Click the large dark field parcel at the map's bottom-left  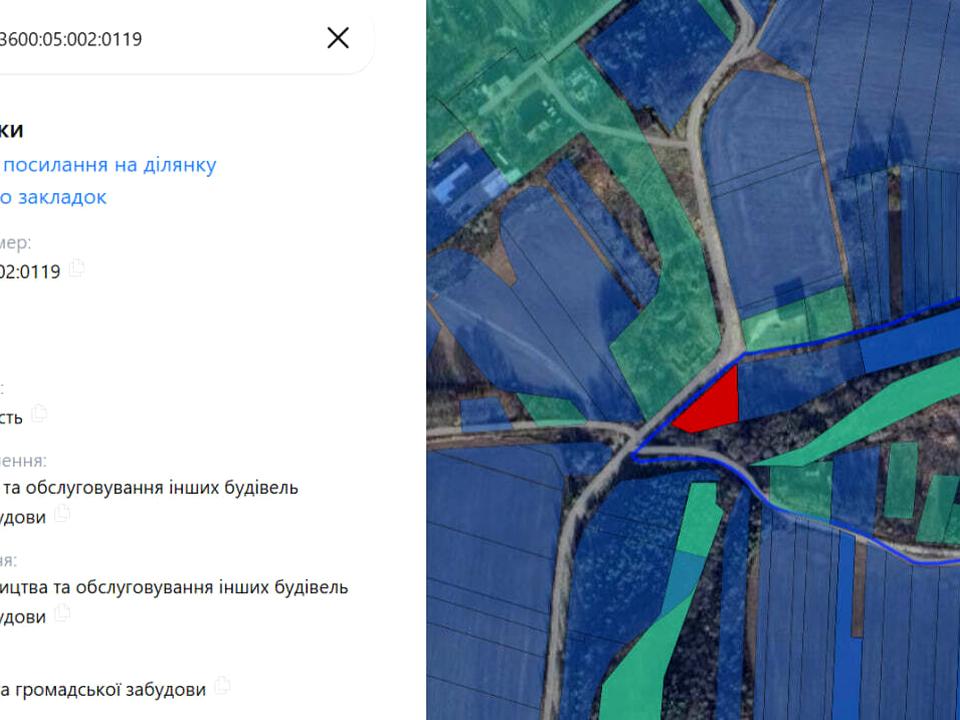490,582
